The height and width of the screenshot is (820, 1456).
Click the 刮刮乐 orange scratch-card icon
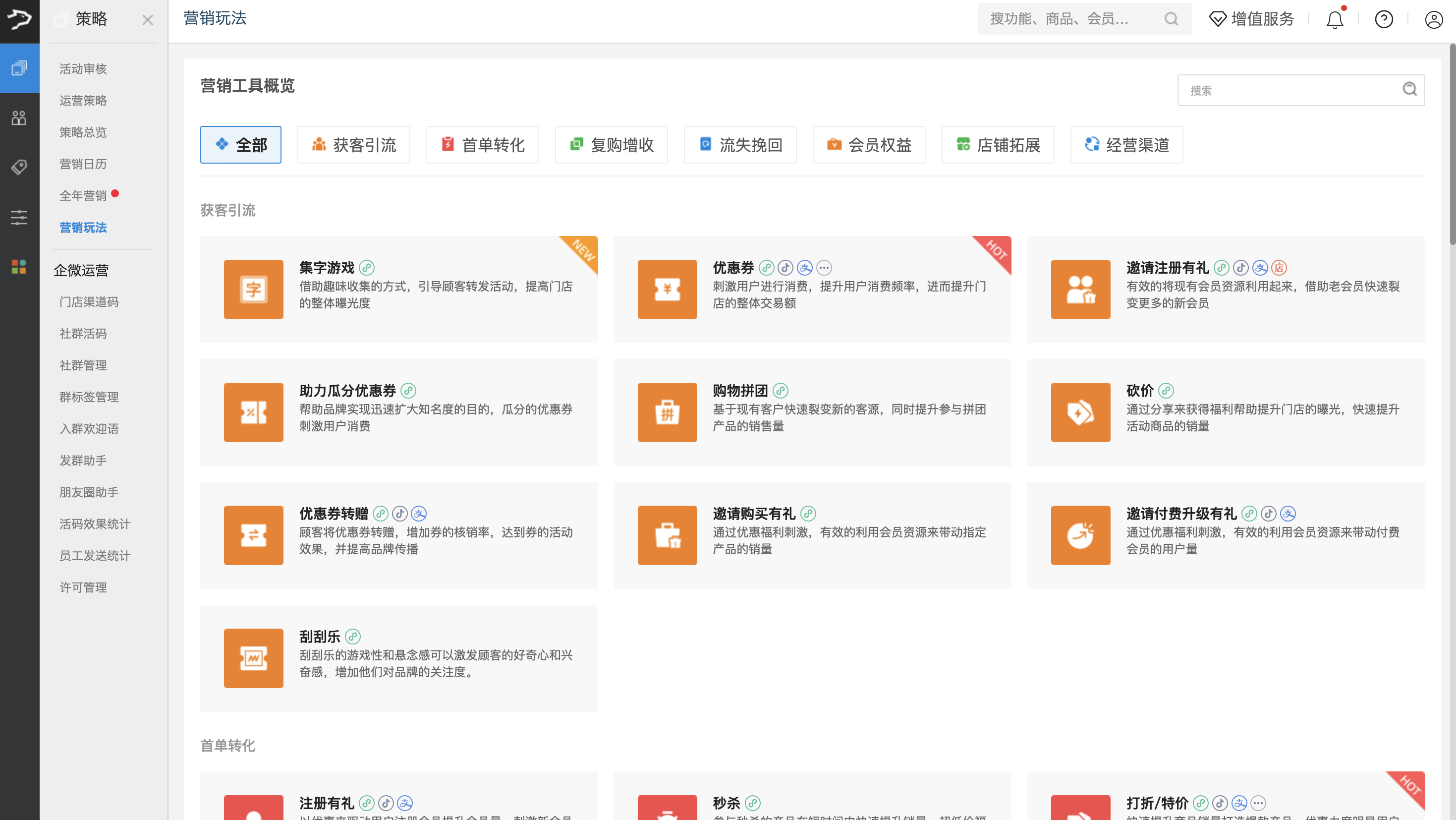(253, 658)
